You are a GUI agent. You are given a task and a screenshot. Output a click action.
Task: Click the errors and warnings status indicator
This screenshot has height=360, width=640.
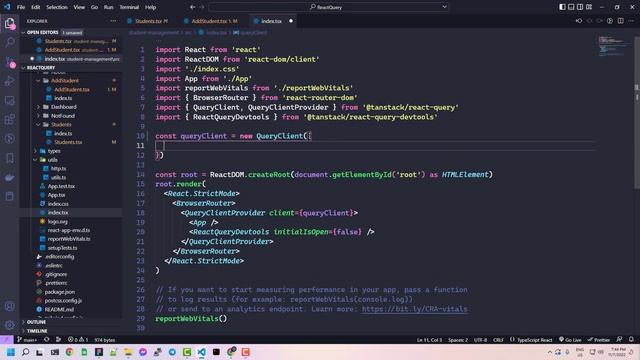click(78, 340)
